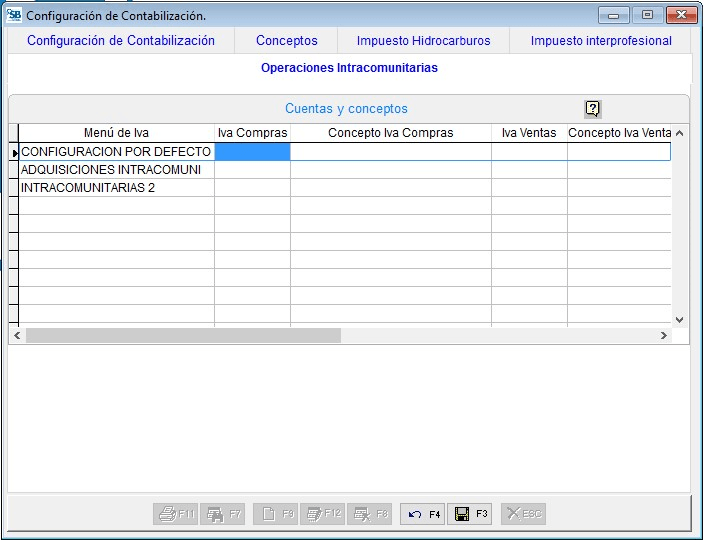Click Iva Compras cell of ADQUISICIONES INTRACOMUNI row
The image size is (705, 540).
(252, 170)
